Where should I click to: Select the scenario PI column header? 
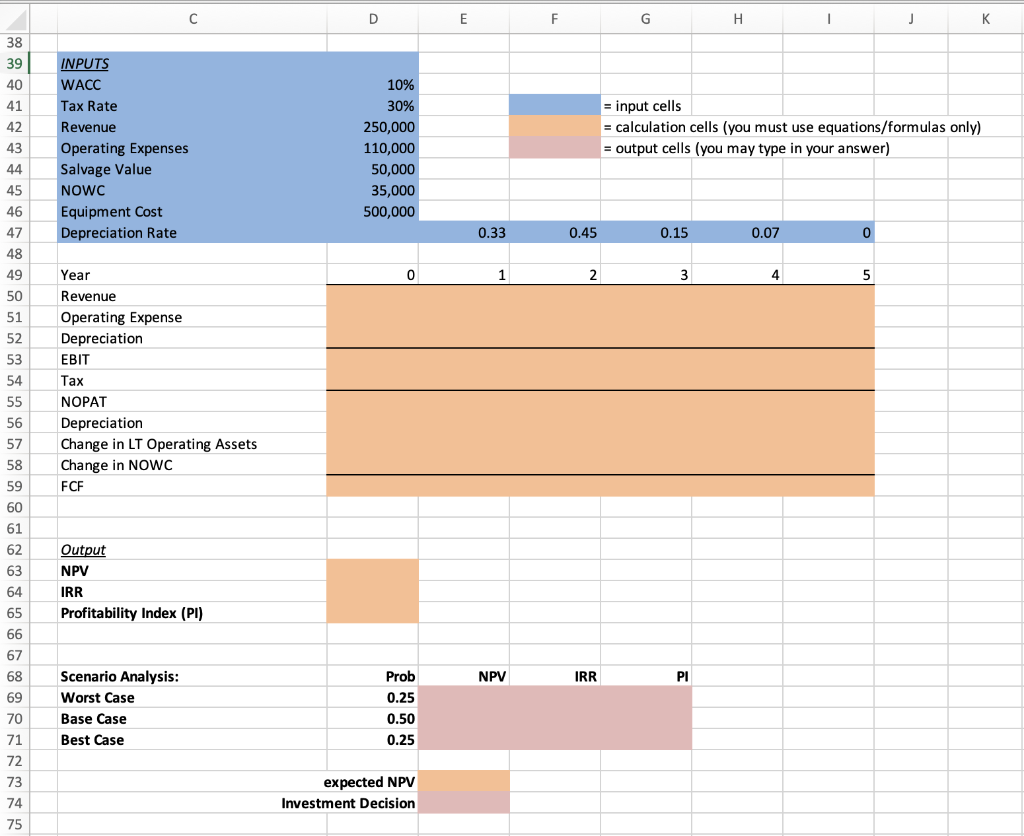[x=646, y=677]
